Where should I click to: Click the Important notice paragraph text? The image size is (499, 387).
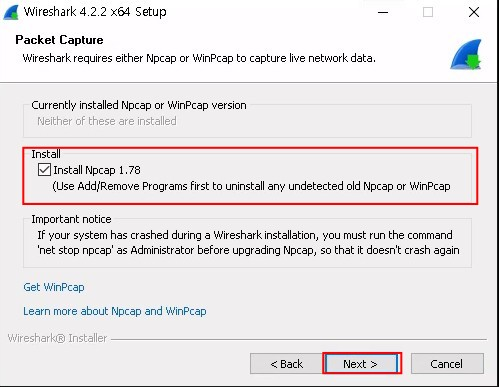tap(248, 242)
